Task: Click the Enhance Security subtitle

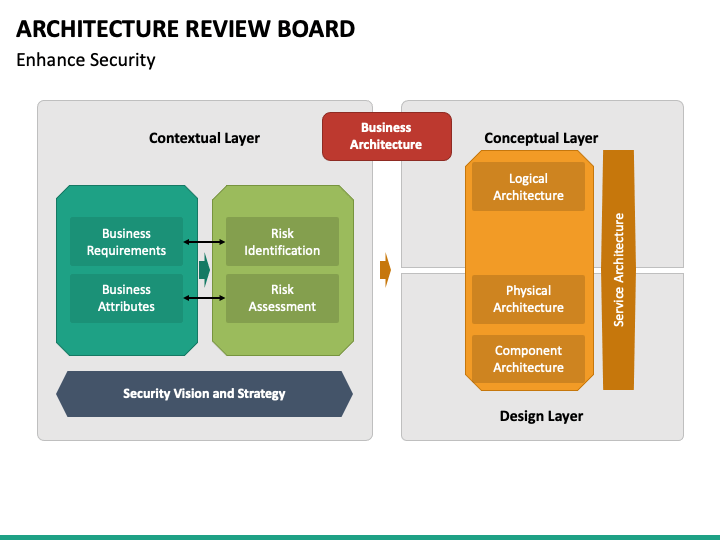Action: pyautogui.click(x=86, y=60)
